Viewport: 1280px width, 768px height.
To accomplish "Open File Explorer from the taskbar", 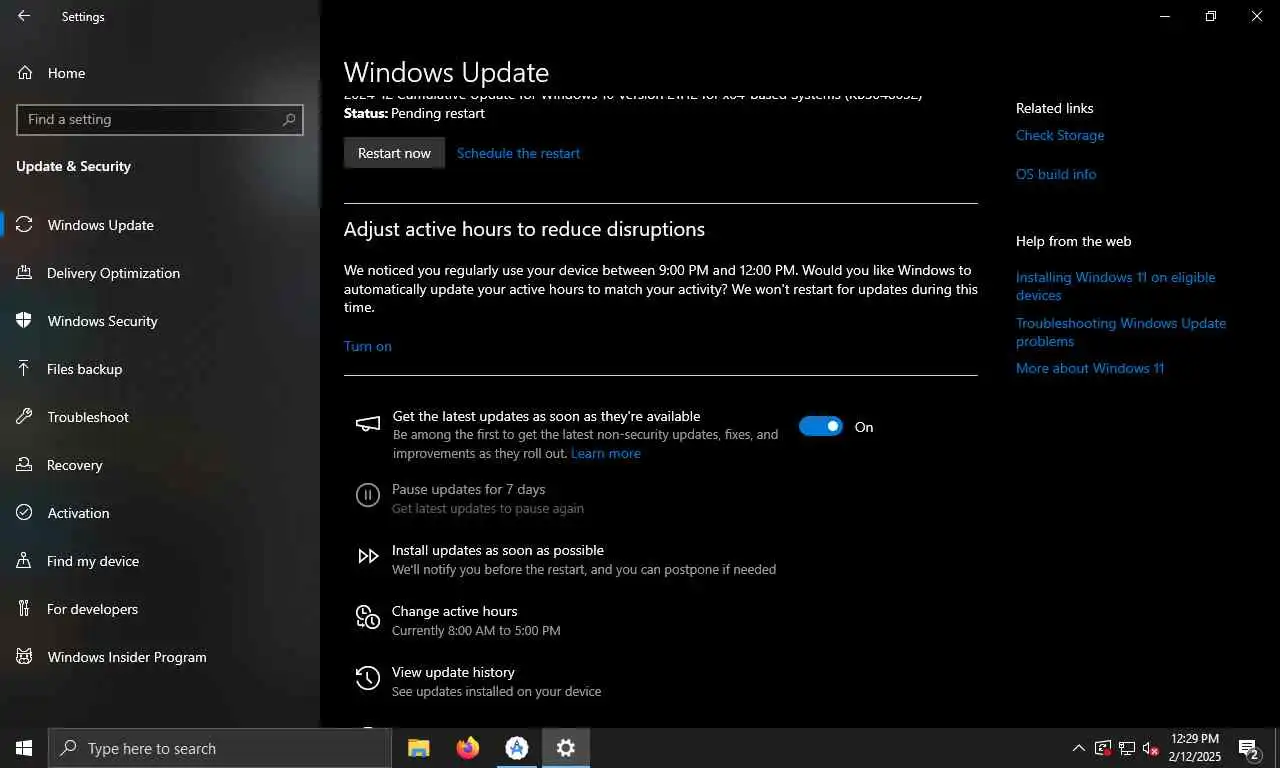I will [419, 748].
